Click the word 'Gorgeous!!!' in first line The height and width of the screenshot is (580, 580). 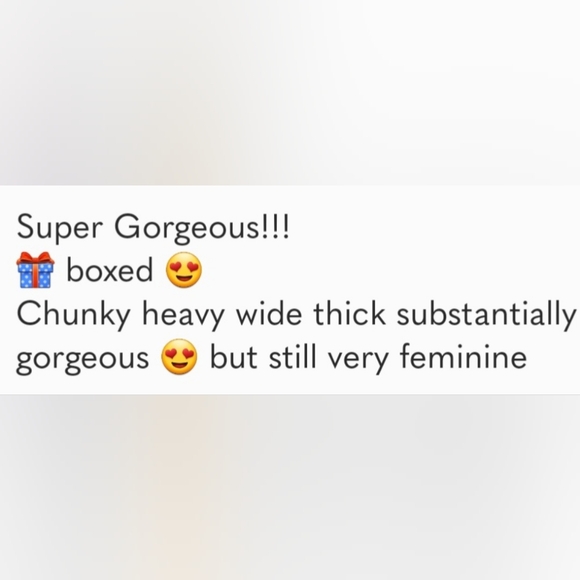(202, 228)
